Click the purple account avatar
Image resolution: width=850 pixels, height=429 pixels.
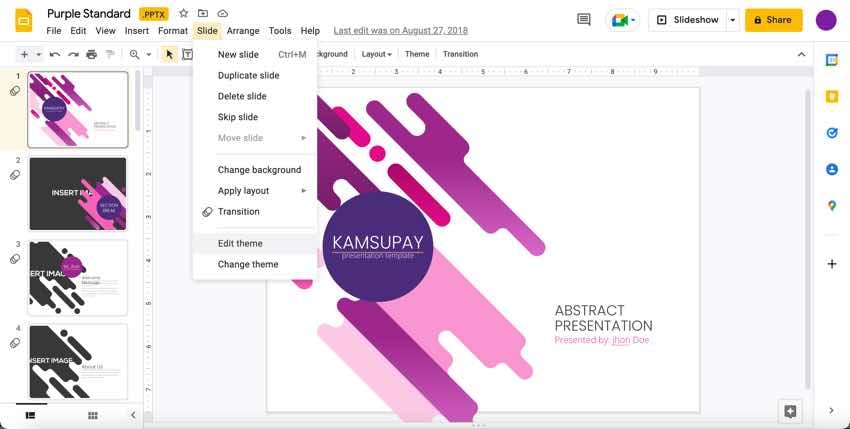click(826, 20)
